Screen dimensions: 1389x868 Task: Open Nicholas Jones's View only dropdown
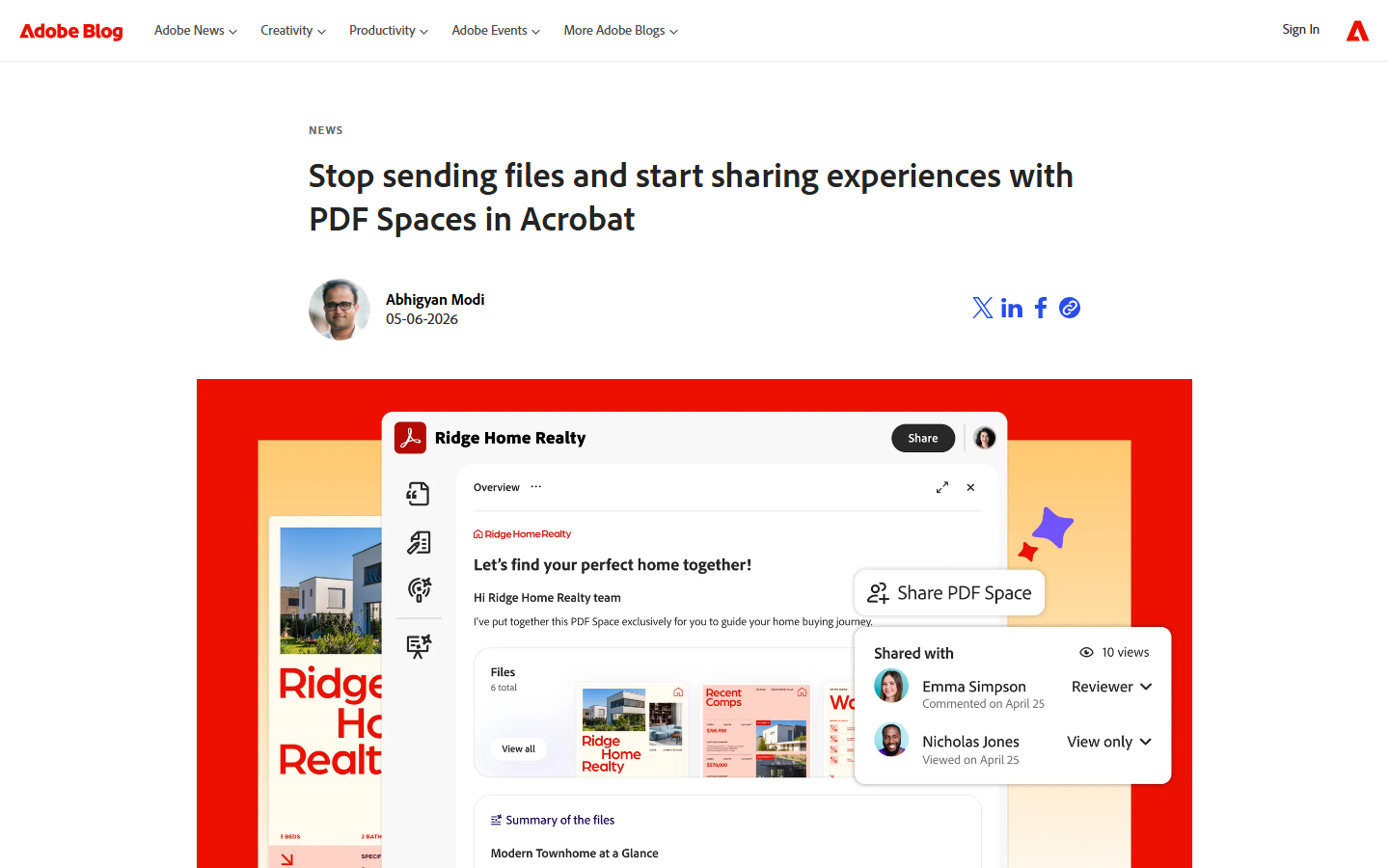[1109, 742]
